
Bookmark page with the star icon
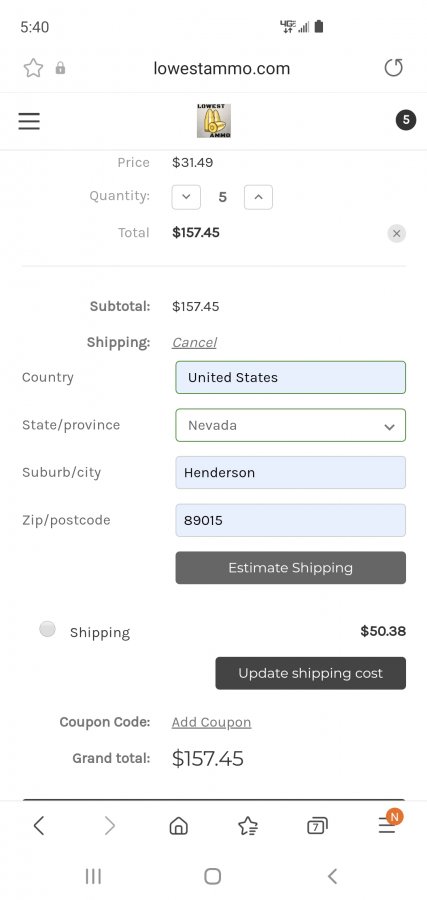[33, 68]
